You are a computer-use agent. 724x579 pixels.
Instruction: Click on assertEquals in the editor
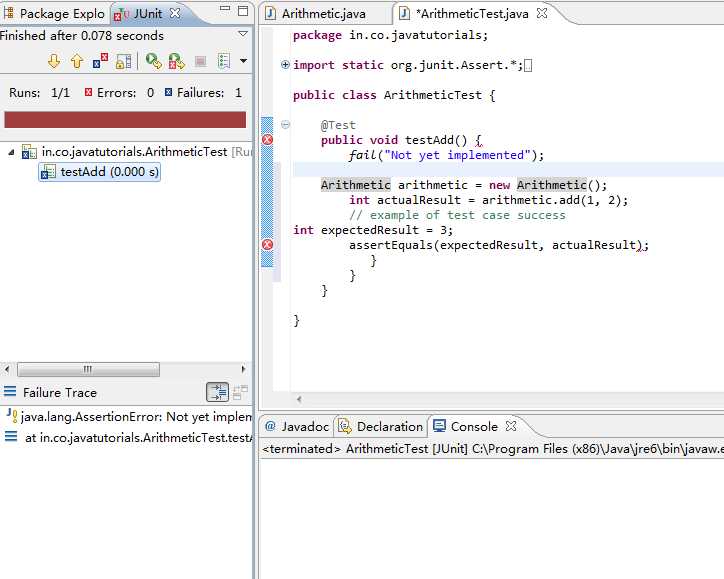tap(391, 245)
